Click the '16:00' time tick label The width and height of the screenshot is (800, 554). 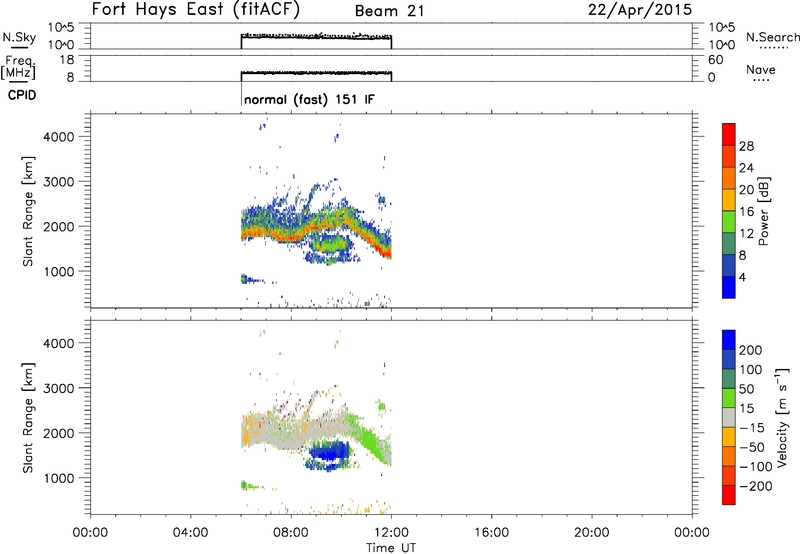point(491,533)
